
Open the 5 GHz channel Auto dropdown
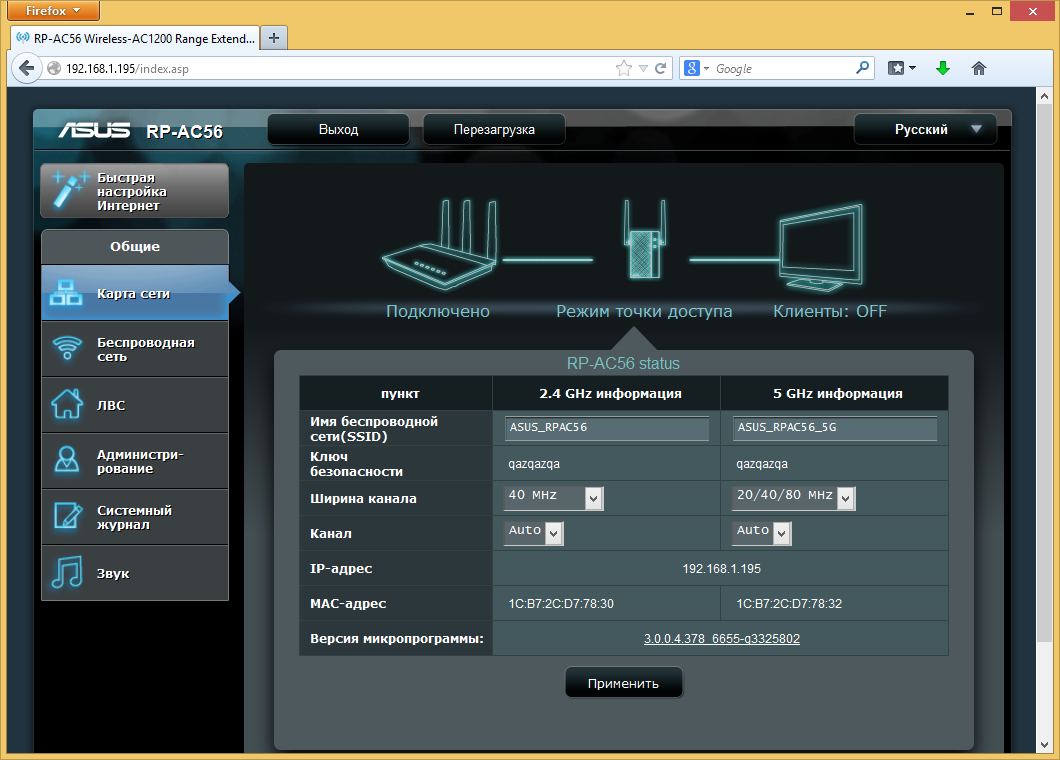coord(762,533)
